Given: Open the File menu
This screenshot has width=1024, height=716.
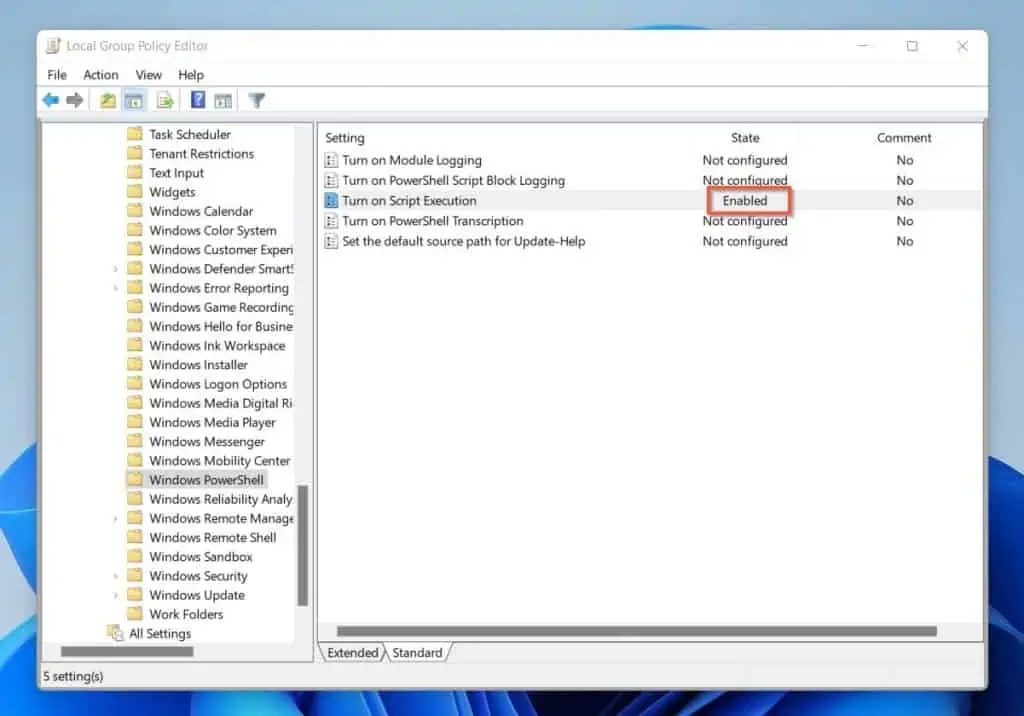Looking at the screenshot, I should point(57,74).
